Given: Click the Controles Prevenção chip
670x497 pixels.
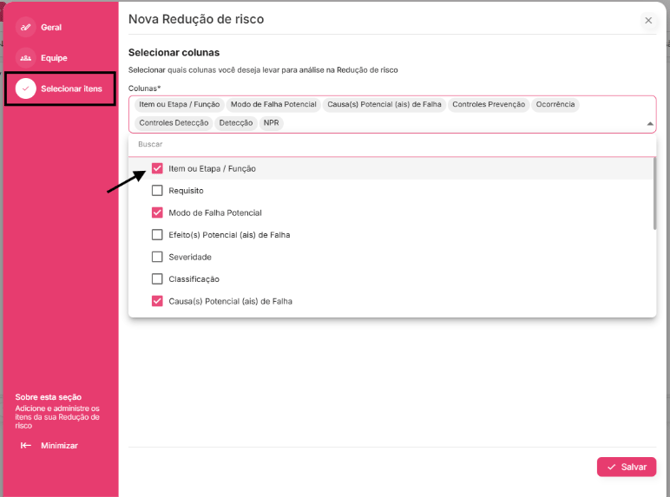Looking at the screenshot, I should tap(488, 104).
